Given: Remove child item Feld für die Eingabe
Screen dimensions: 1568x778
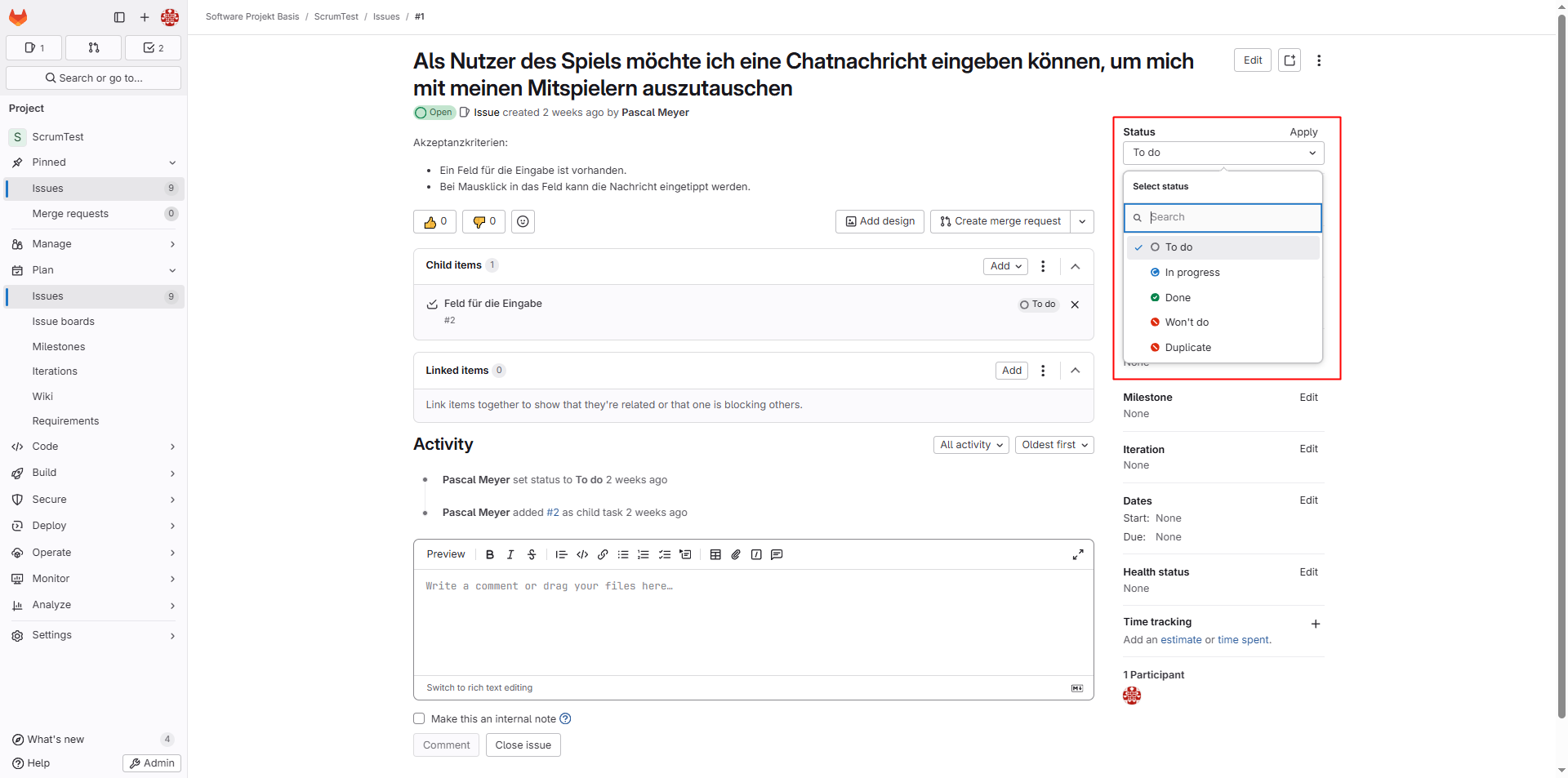Looking at the screenshot, I should 1075,305.
